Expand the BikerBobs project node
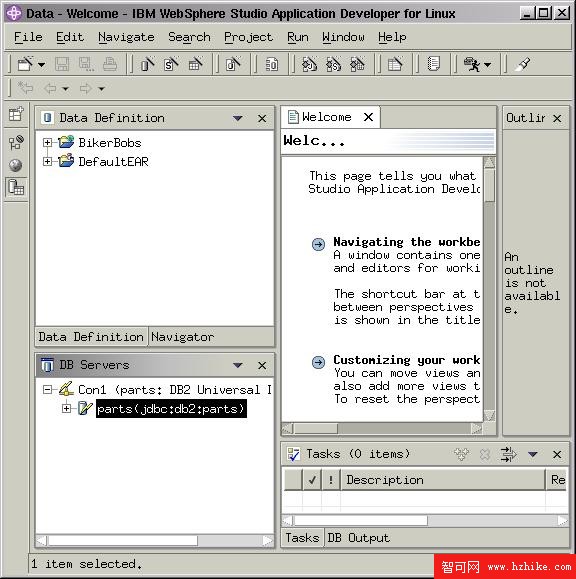 coord(47,142)
